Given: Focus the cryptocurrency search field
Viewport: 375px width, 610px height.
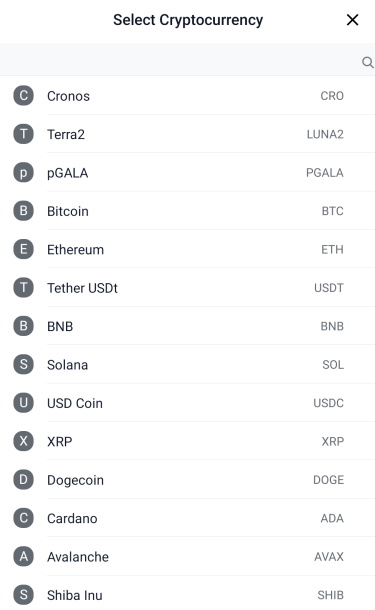Looking at the screenshot, I should 181,60.
